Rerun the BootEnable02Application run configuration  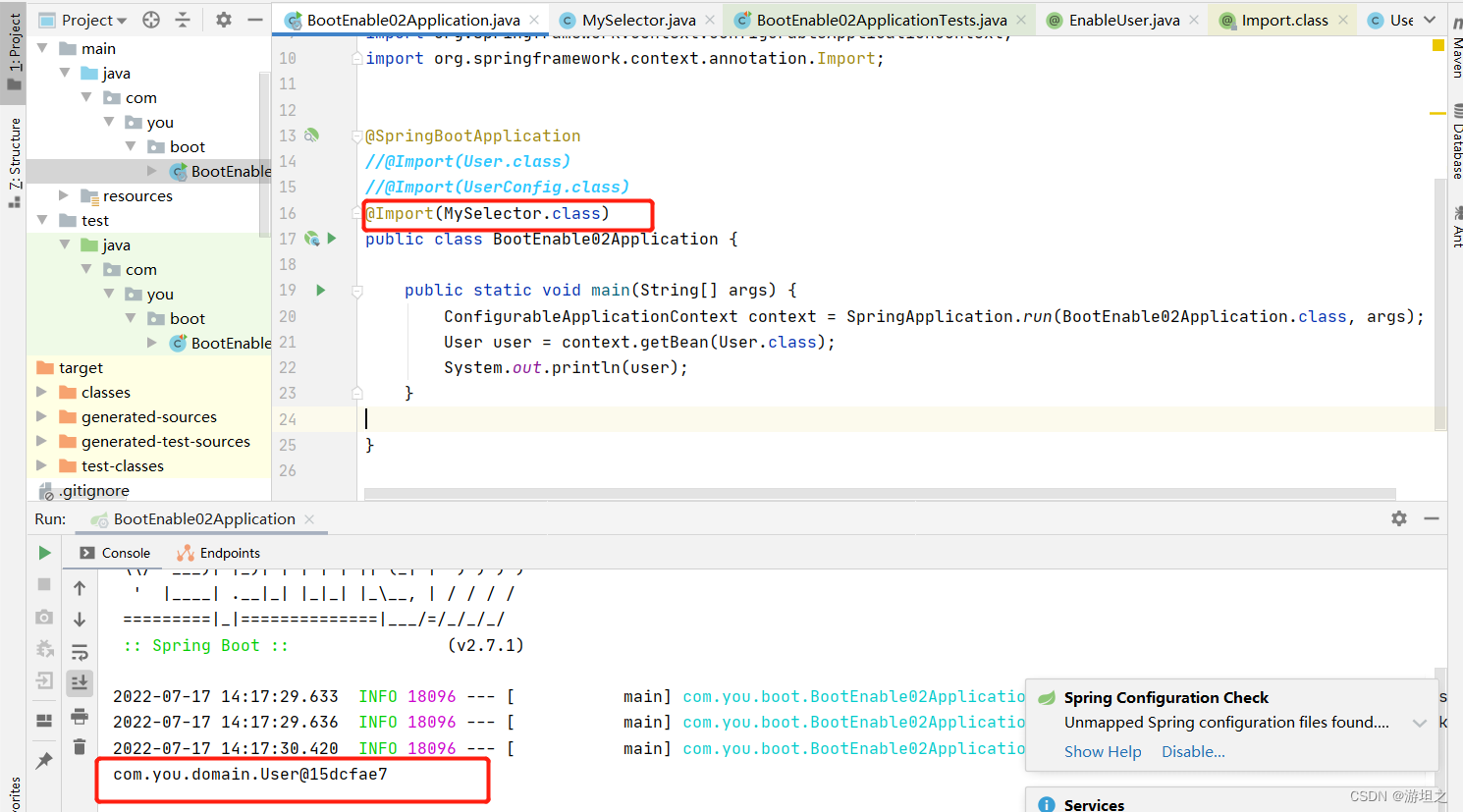pos(43,553)
